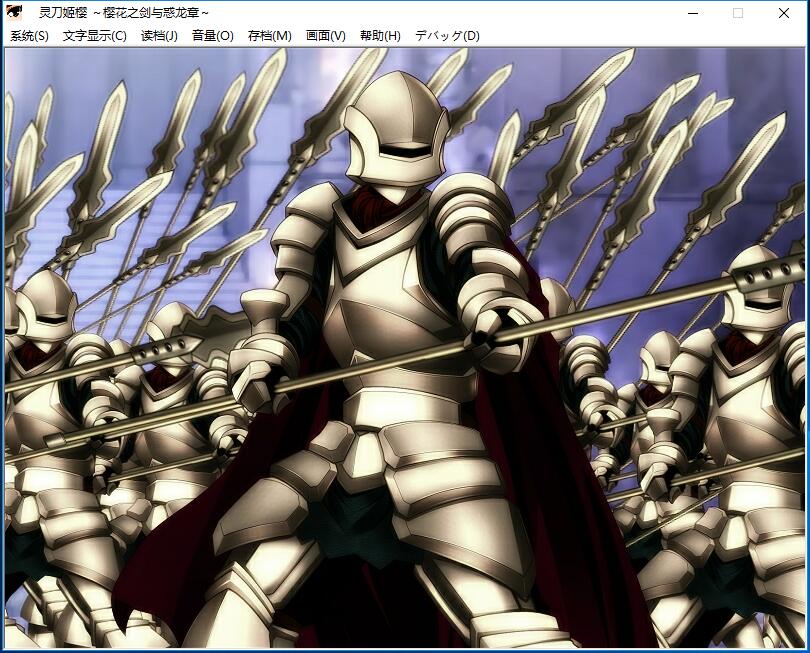Open the 文字显示(C) menu
This screenshot has width=810, height=653.
pyautogui.click(x=94, y=36)
